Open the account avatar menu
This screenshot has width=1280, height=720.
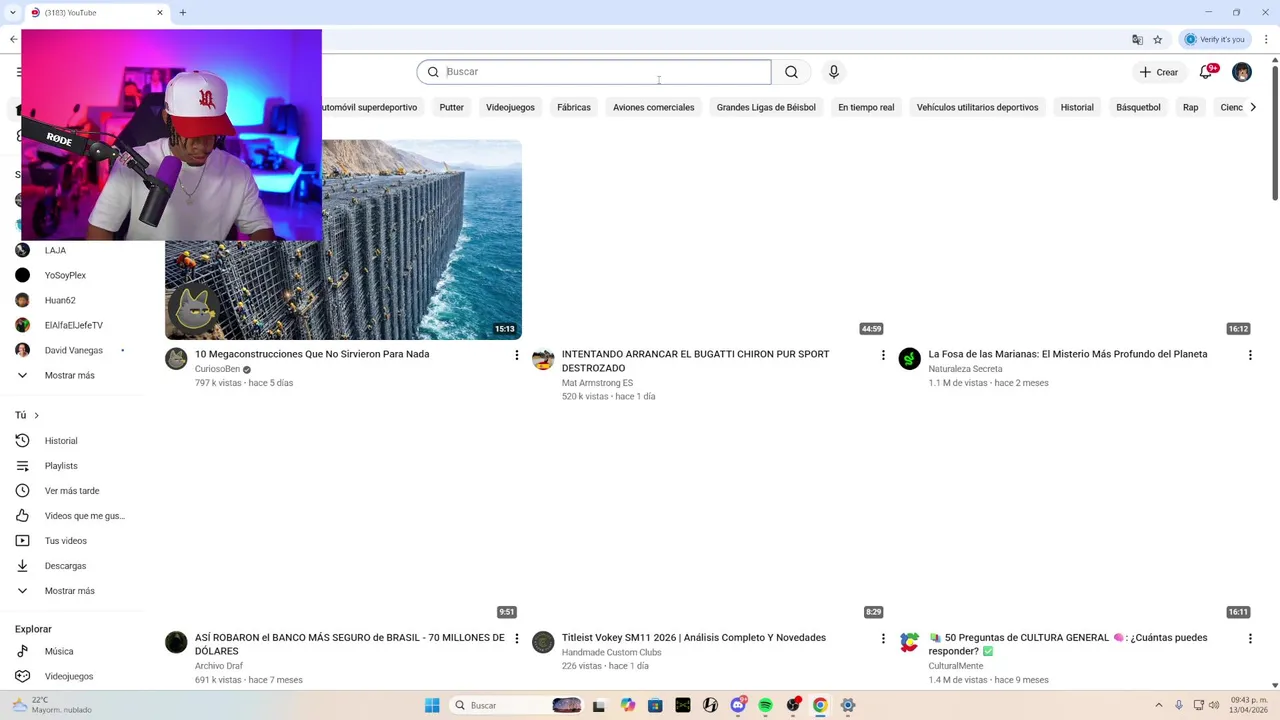[x=1242, y=72]
